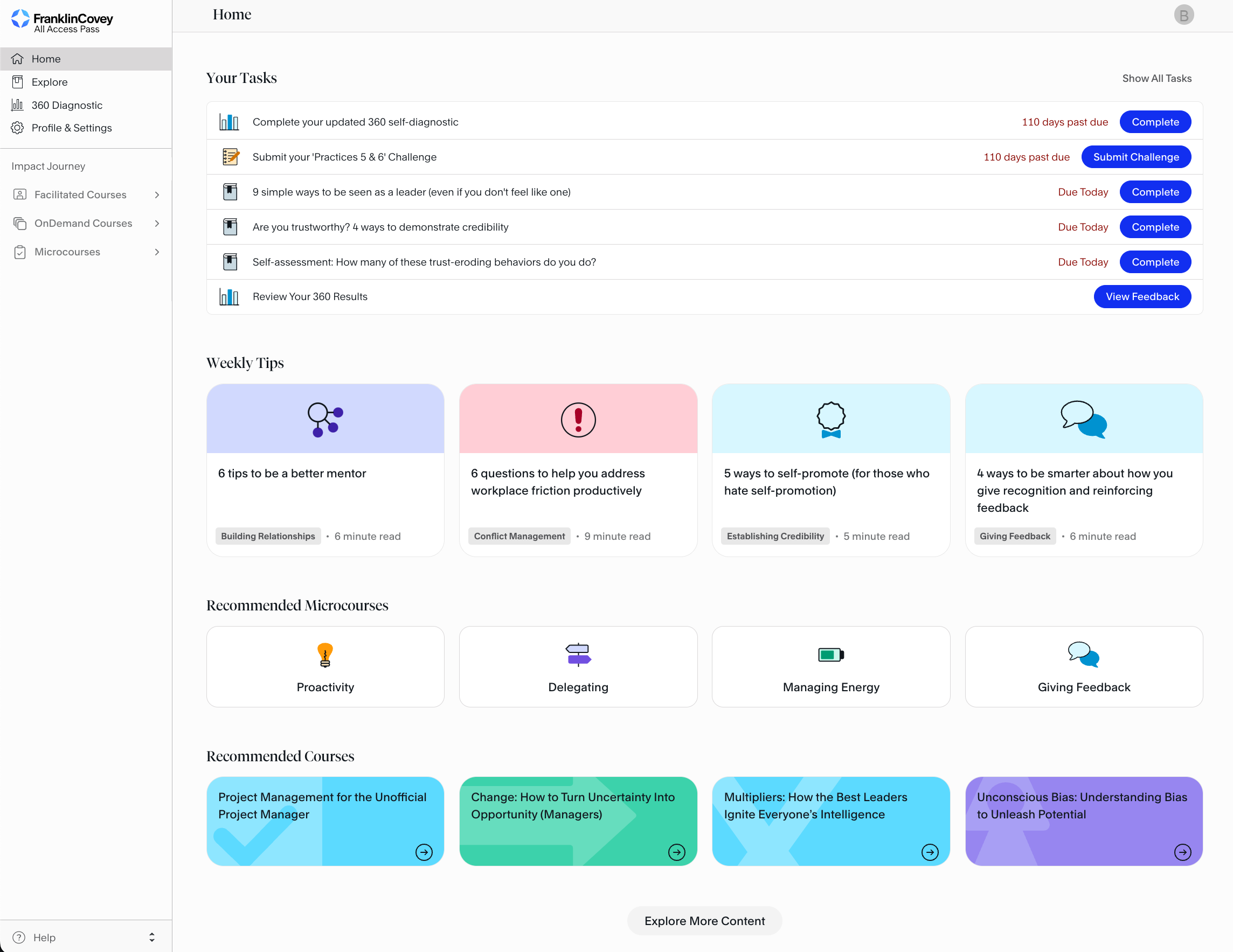Click arrow icon on Multipliers course card

[929, 852]
